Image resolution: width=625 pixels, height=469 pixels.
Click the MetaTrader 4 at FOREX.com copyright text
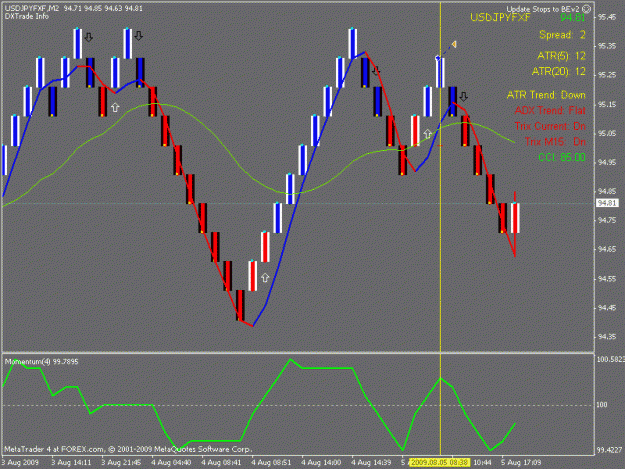point(128,449)
